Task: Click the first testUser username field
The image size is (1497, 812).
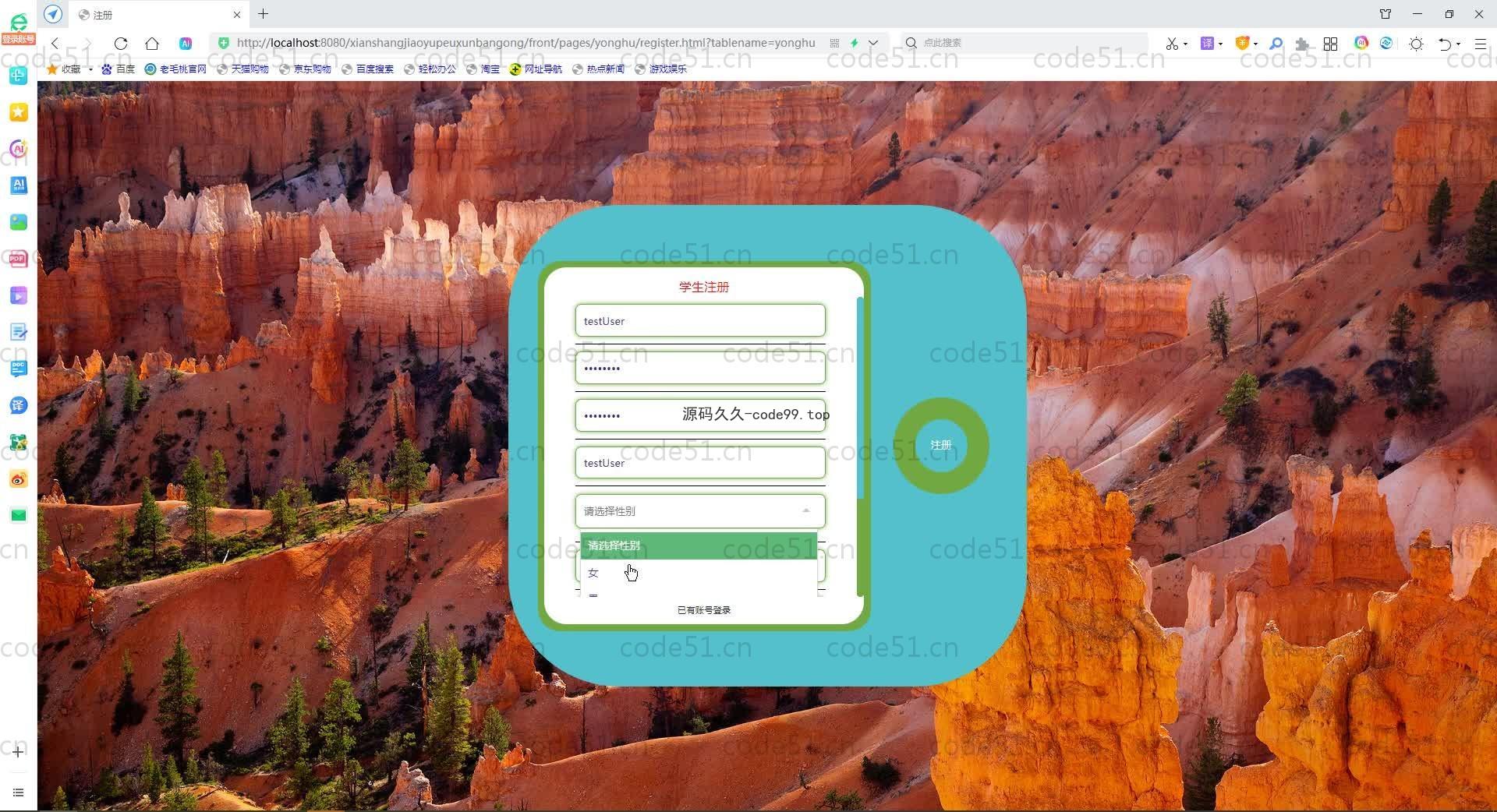Action: [700, 321]
